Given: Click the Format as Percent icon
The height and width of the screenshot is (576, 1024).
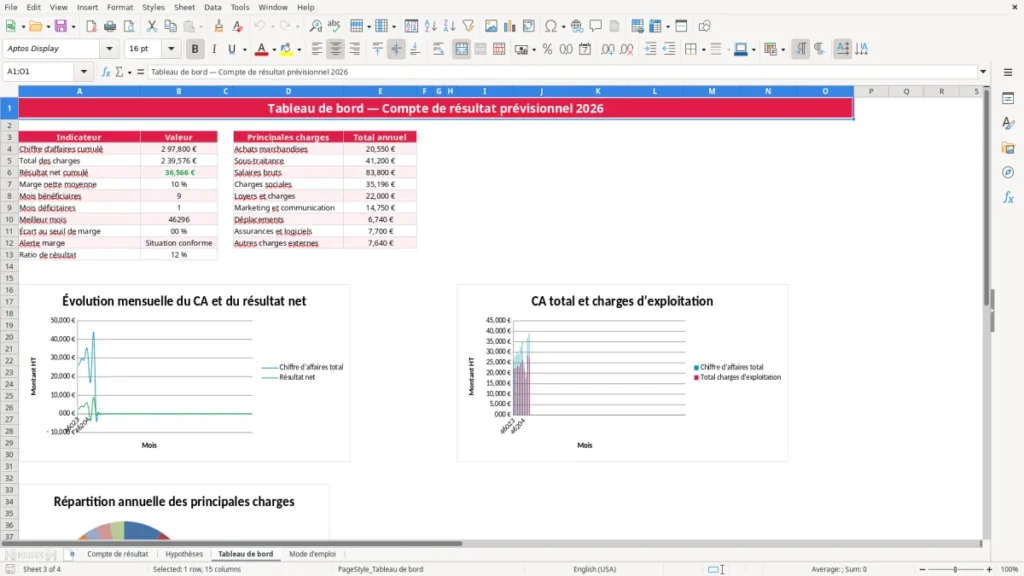Looking at the screenshot, I should point(547,49).
